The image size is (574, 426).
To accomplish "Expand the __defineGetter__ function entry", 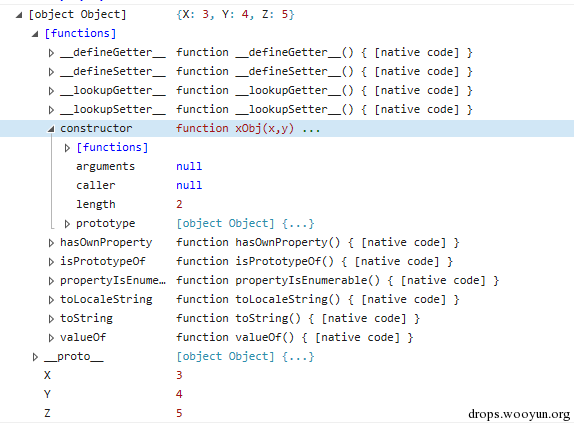I will 51,53.
